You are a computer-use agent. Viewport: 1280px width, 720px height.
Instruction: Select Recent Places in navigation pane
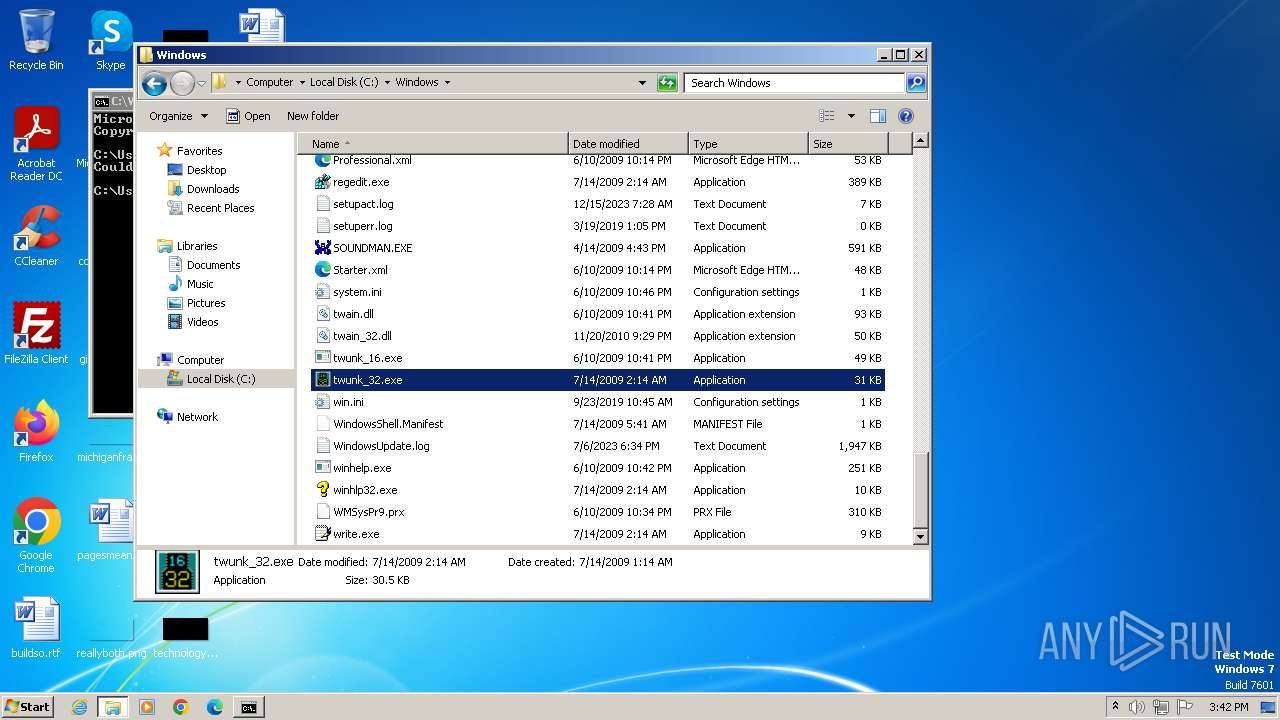coord(220,208)
